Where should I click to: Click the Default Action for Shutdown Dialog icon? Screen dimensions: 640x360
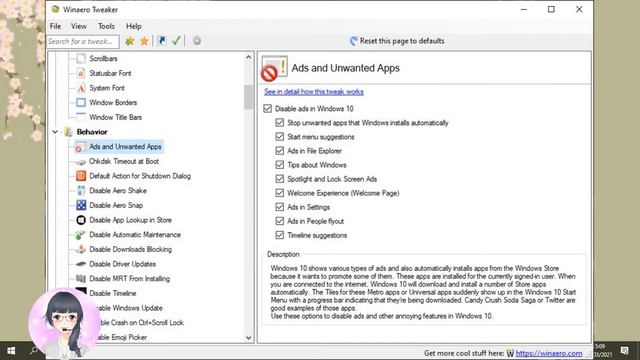click(x=81, y=176)
